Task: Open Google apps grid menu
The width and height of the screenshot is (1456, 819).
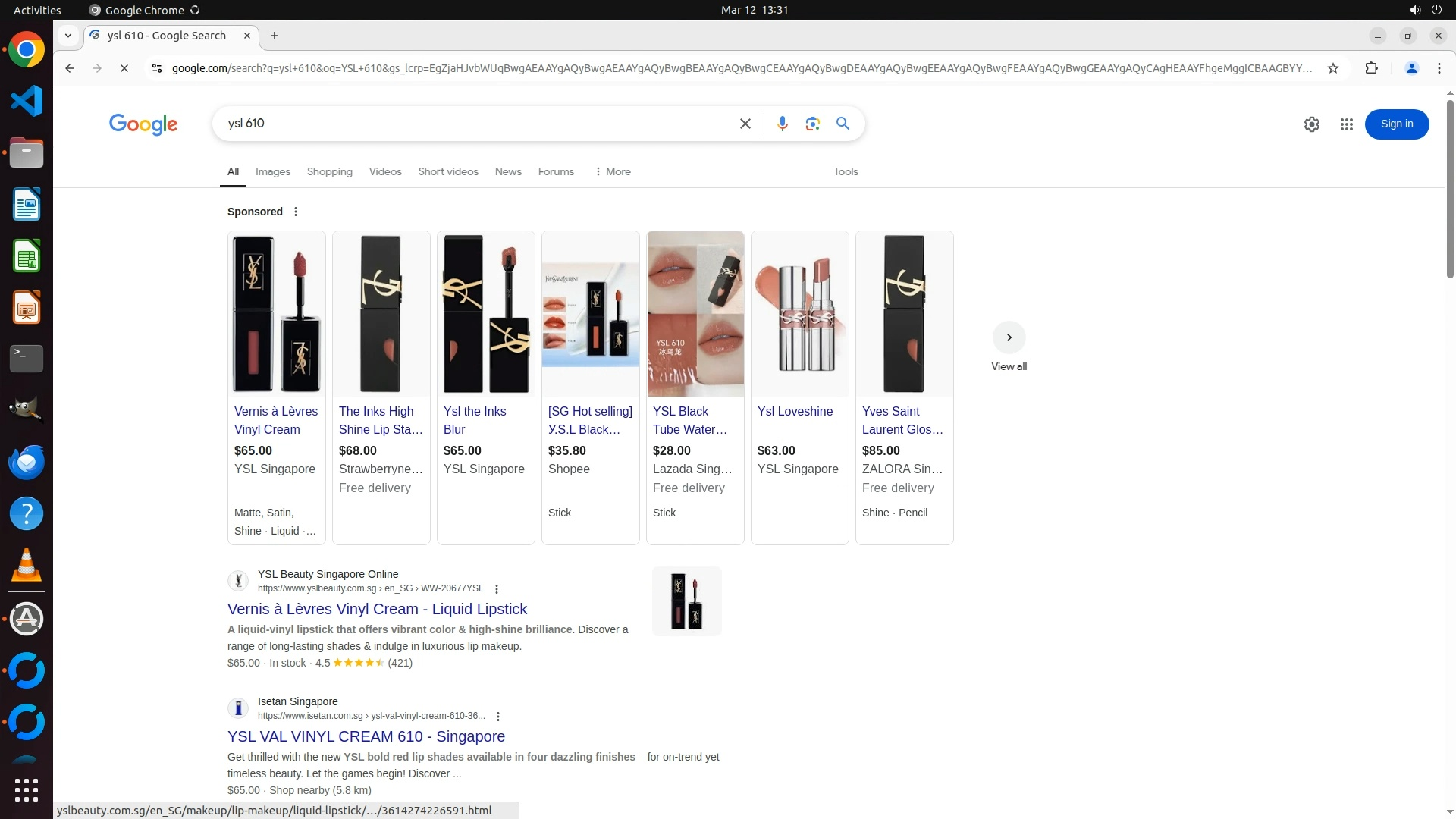Action: pos(1346,124)
